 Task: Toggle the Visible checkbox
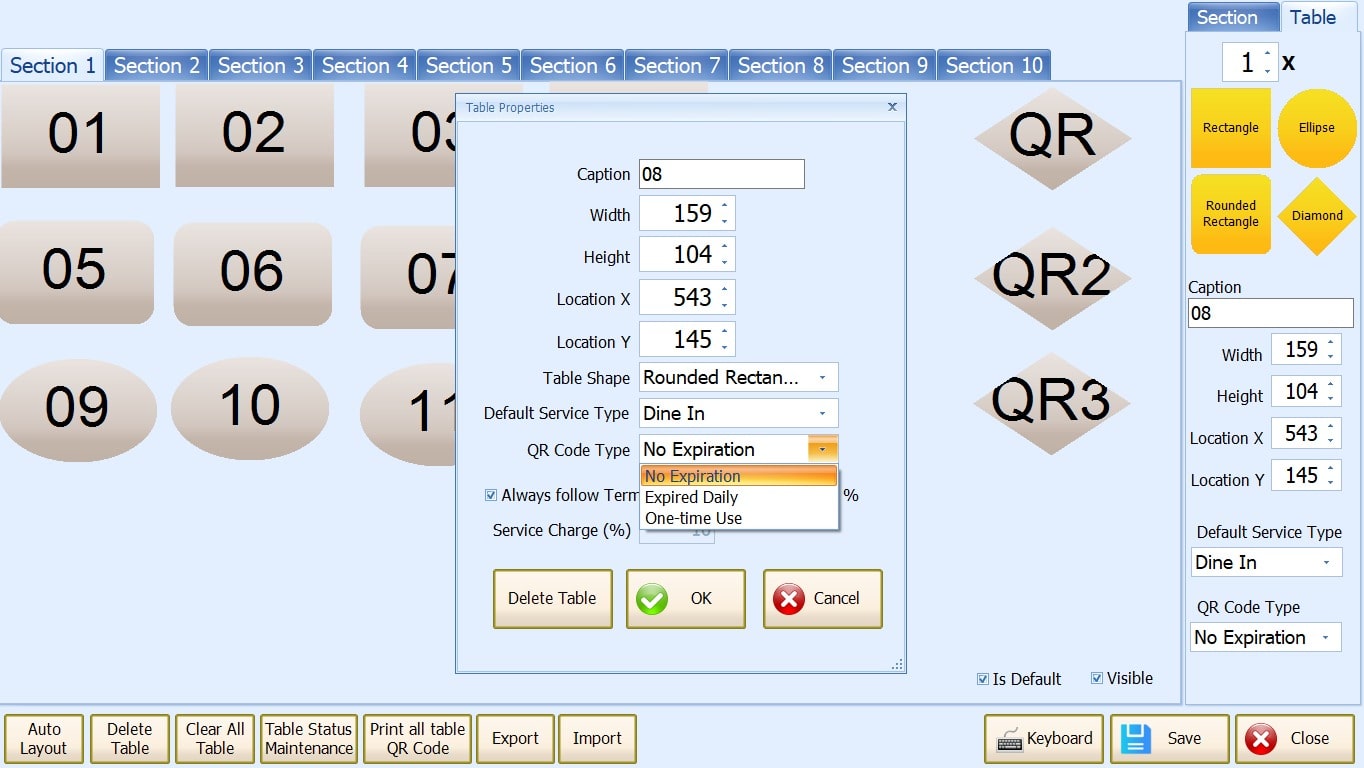pos(1097,679)
